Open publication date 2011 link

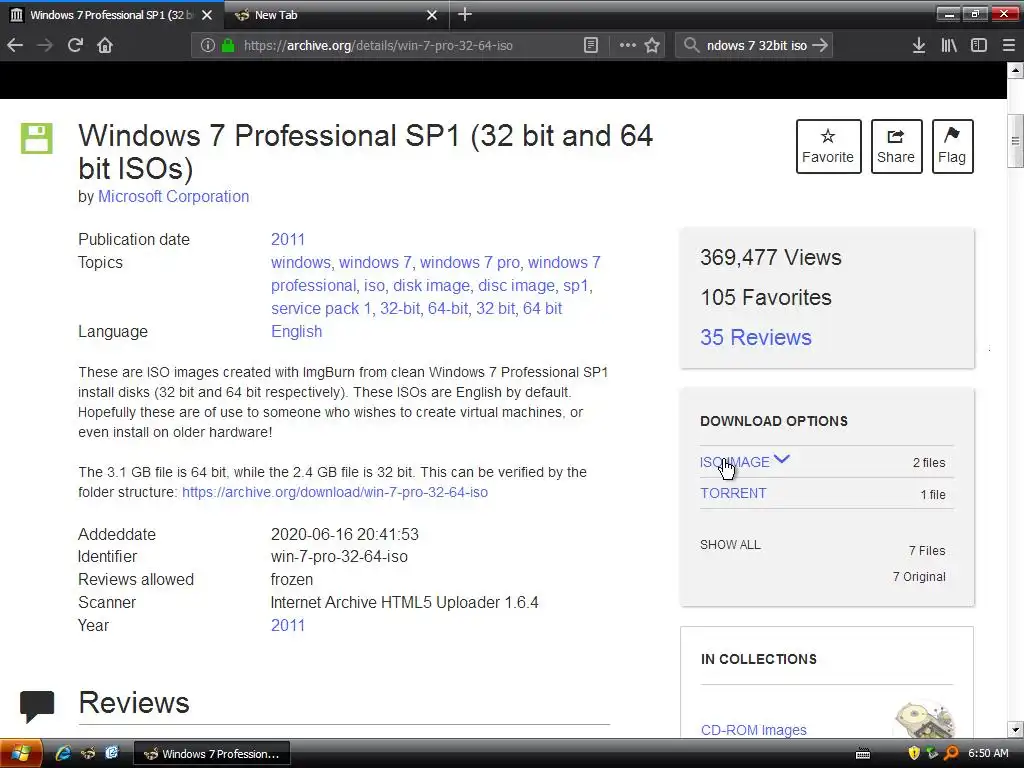click(288, 239)
